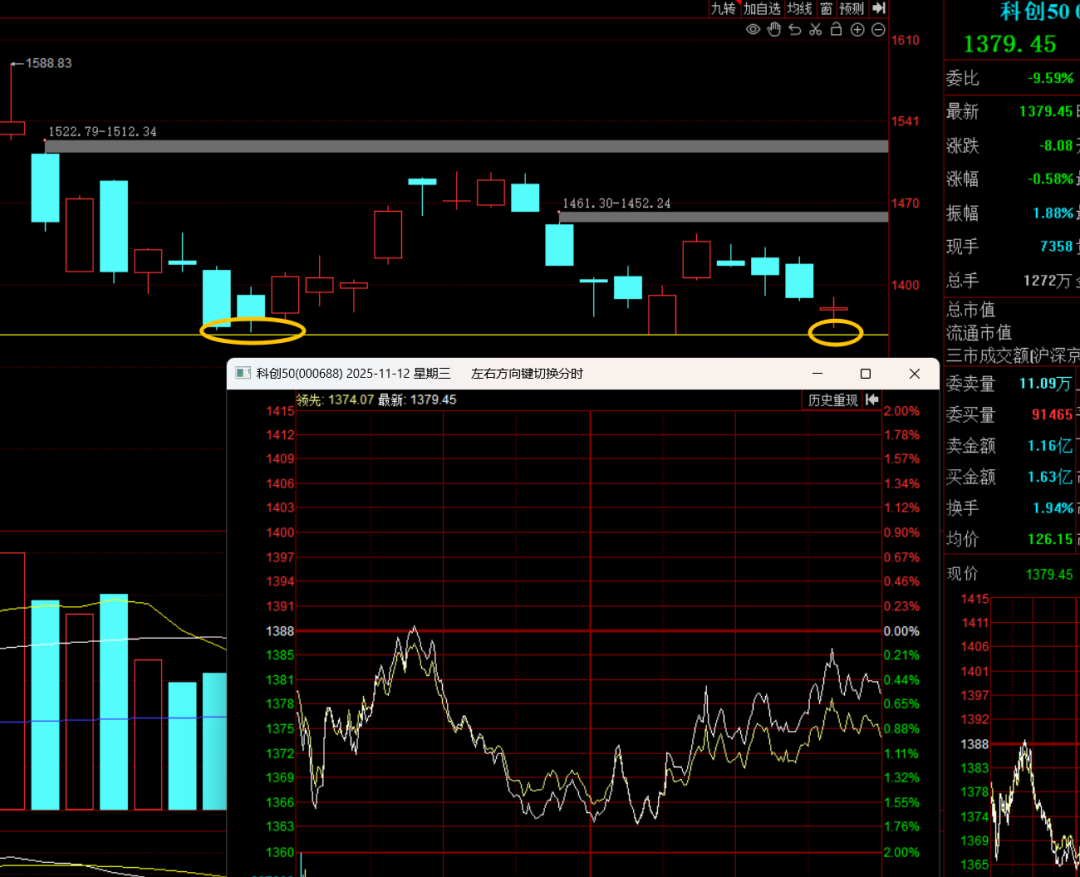The width and height of the screenshot is (1080, 877).
Task: Toggle the eye visibility icon on chart
Action: point(753,30)
